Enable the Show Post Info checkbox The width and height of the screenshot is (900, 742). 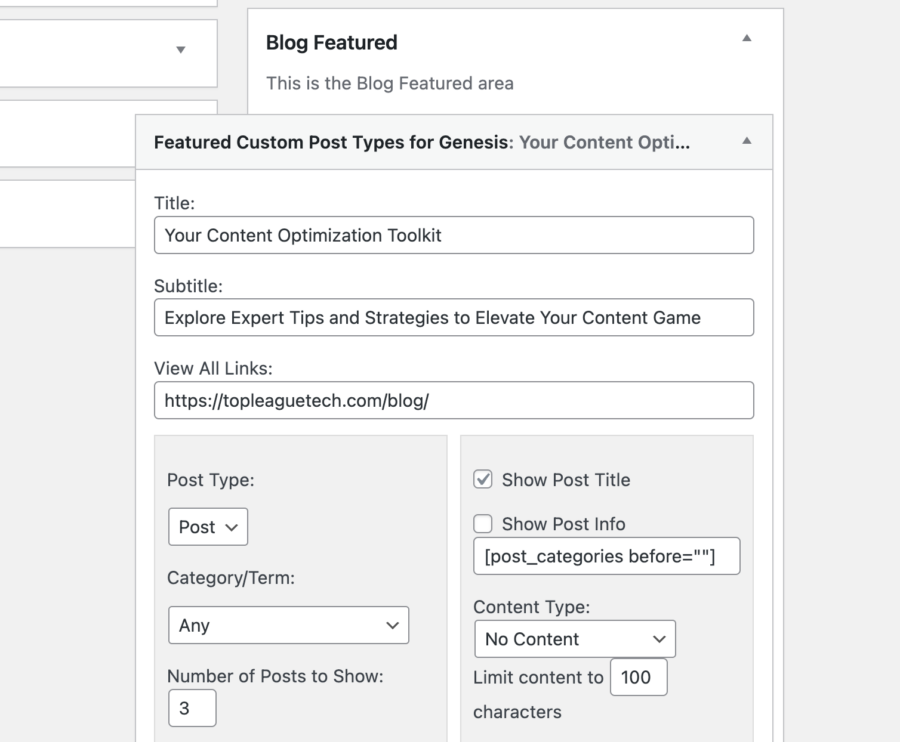coord(483,523)
